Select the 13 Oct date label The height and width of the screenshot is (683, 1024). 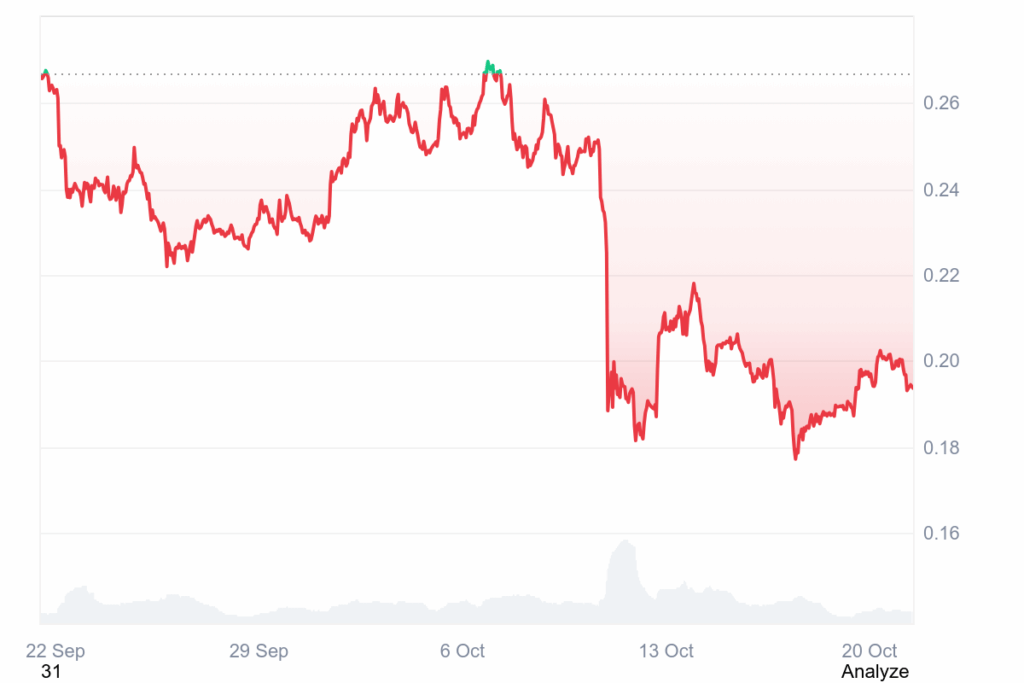666,651
